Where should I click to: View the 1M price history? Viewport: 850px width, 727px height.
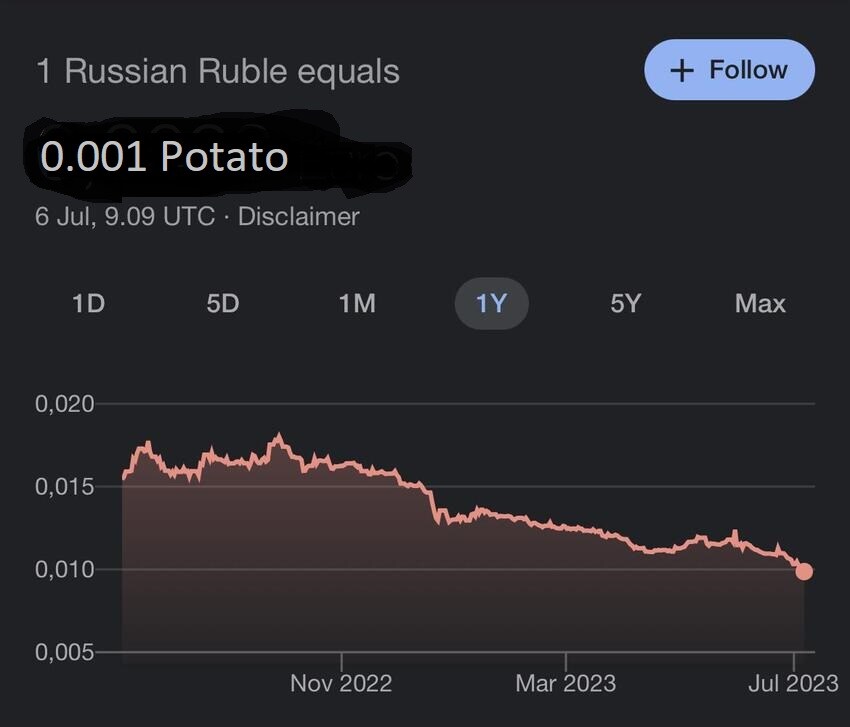tap(357, 304)
